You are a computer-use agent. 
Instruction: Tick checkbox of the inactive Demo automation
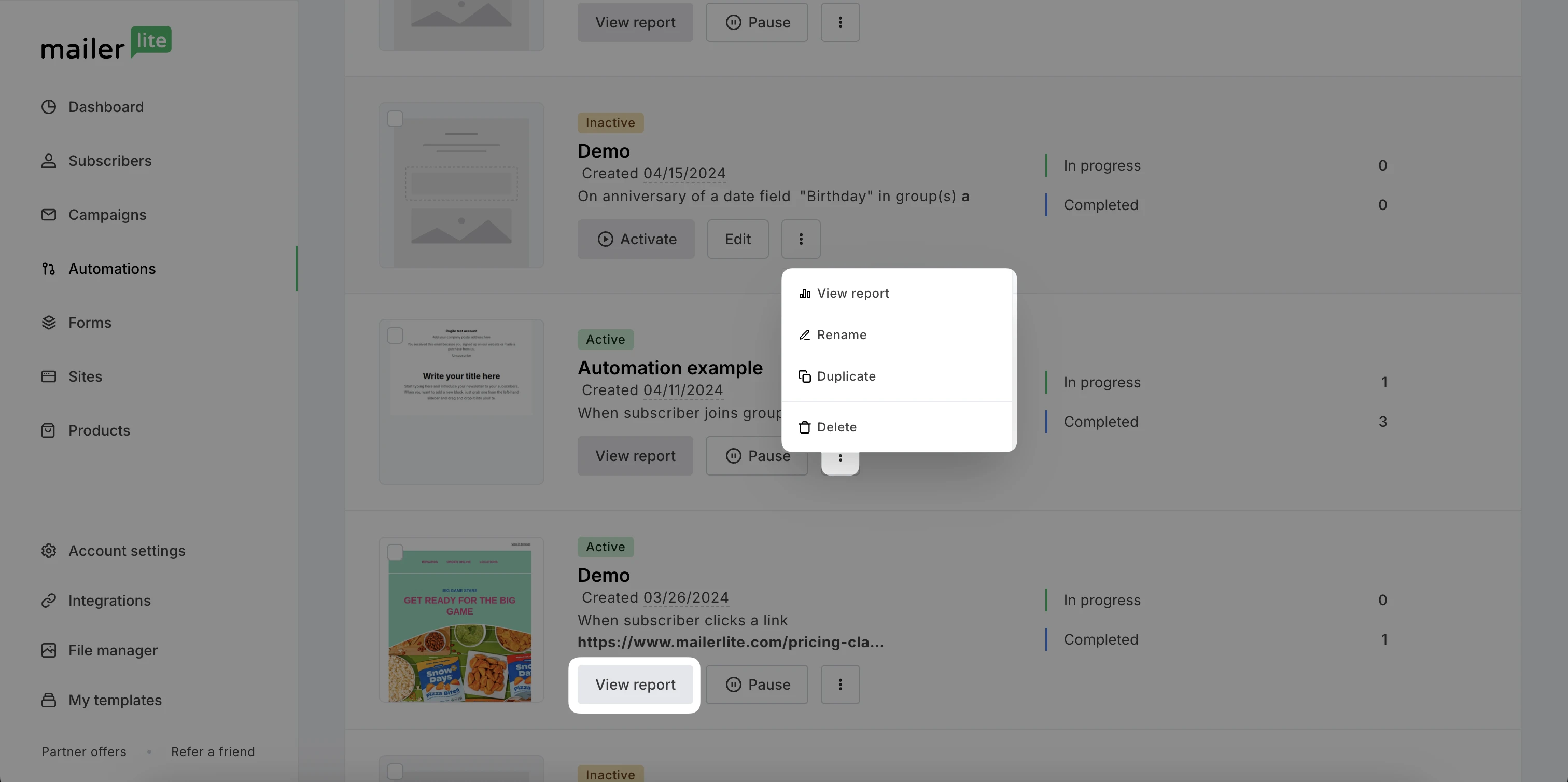[395, 119]
